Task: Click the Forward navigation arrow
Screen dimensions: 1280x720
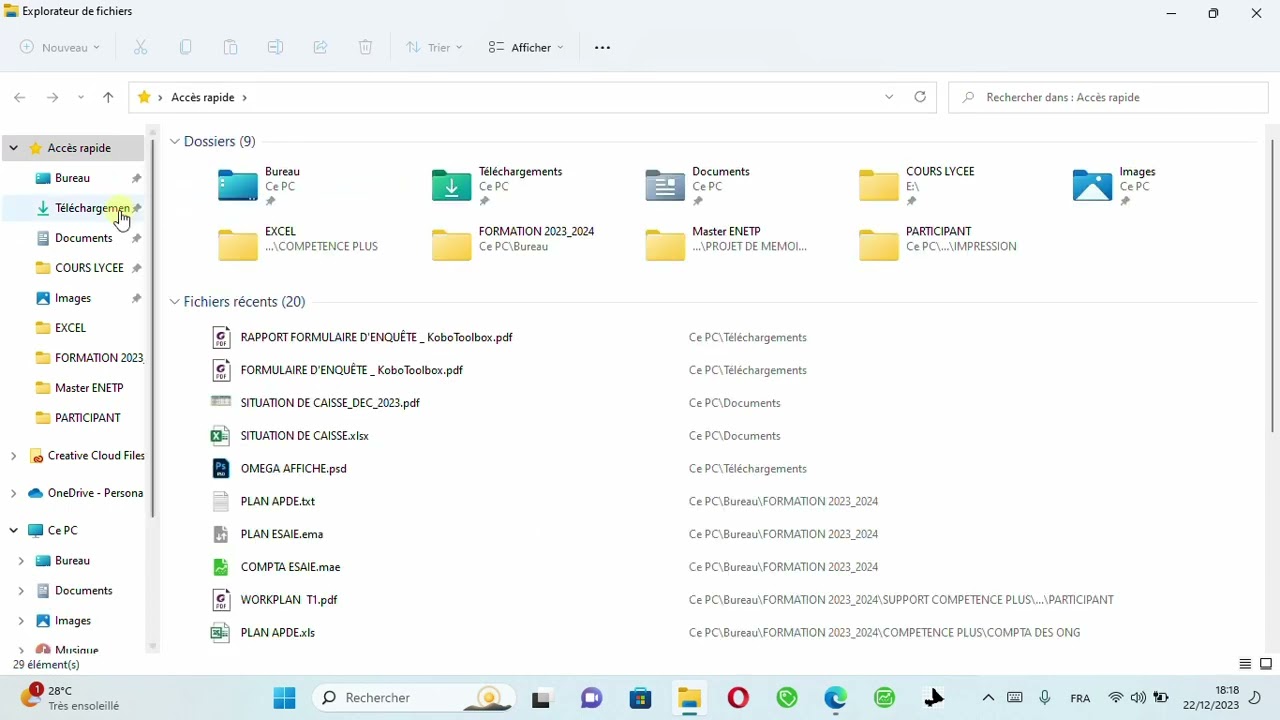Action: pos(53,97)
